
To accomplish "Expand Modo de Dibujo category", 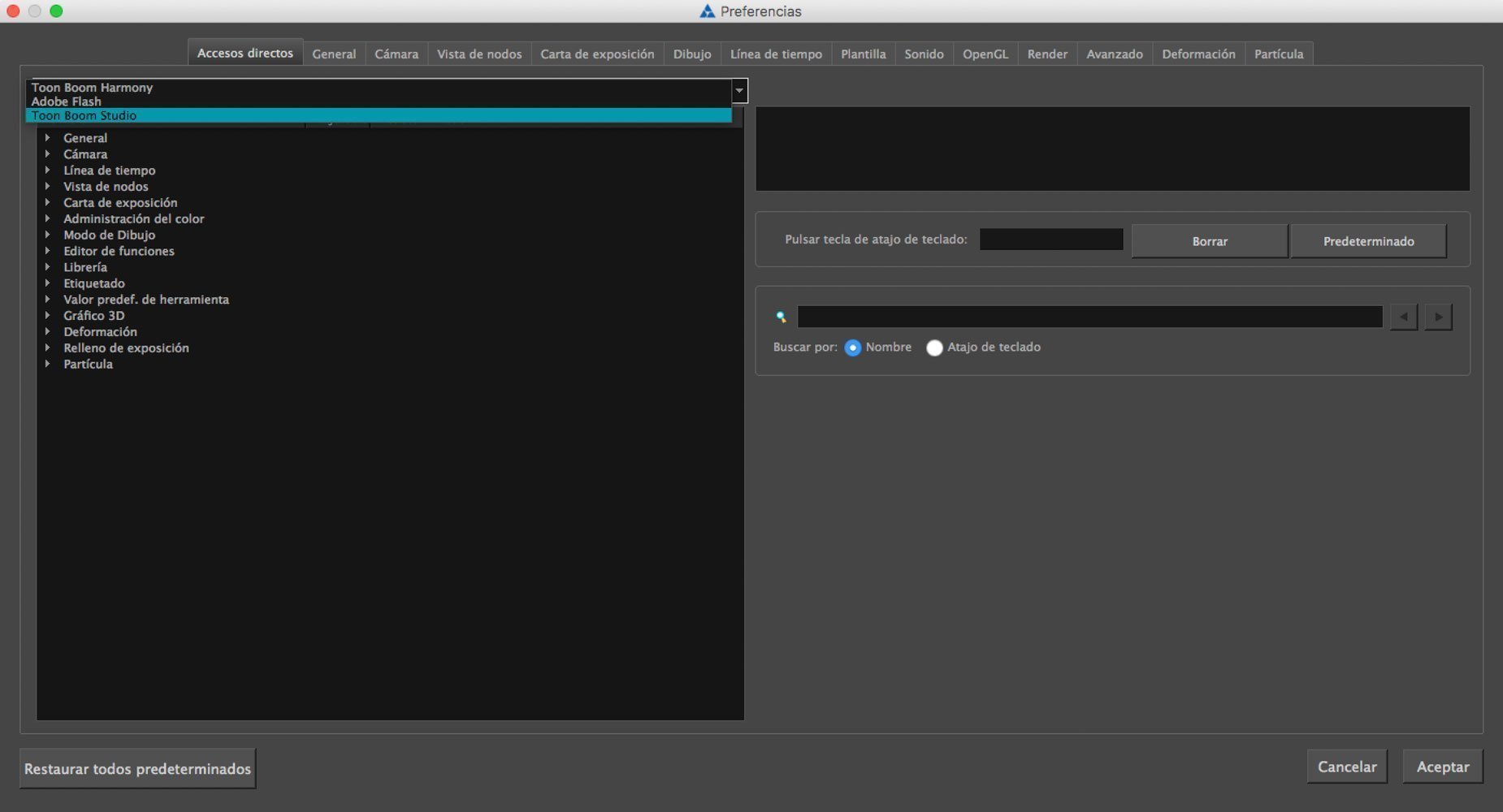I will click(48, 235).
